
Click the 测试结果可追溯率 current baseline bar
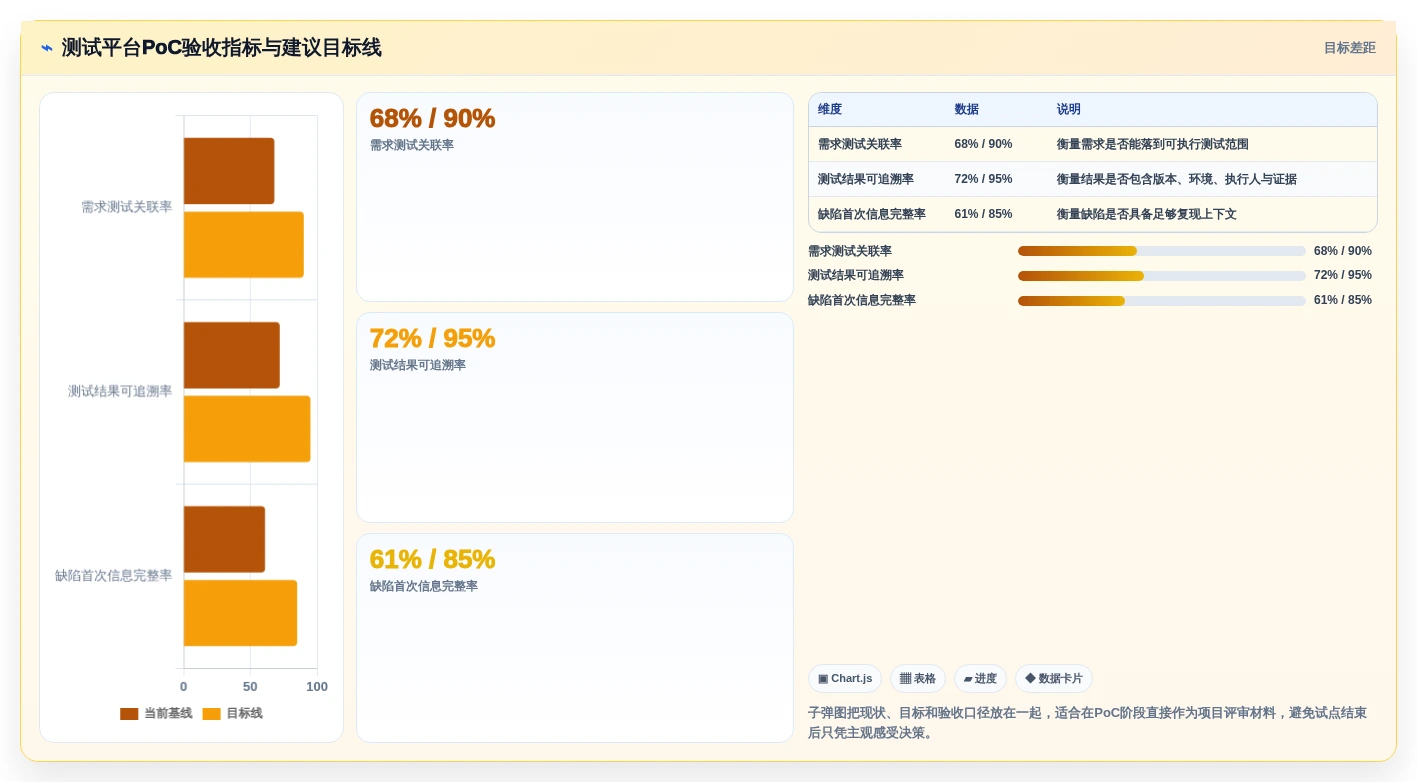tap(232, 355)
